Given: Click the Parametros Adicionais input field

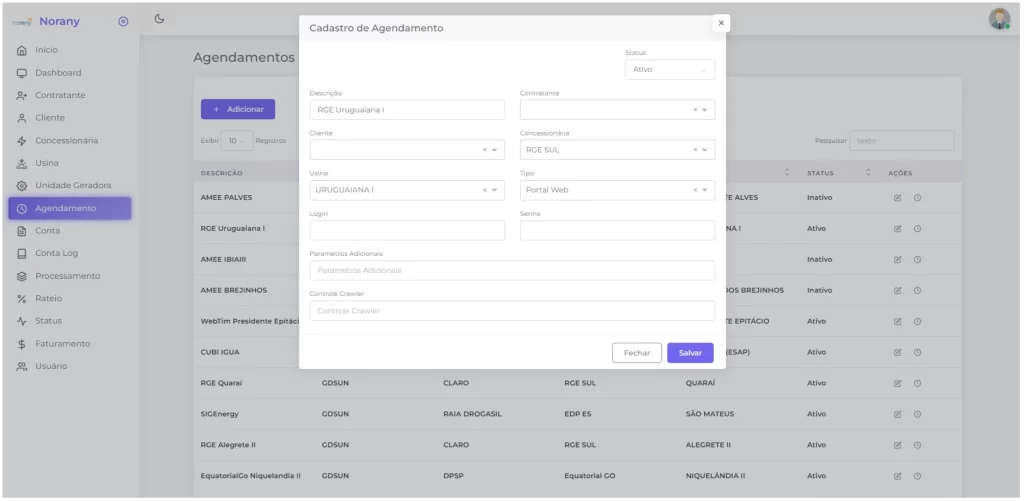Looking at the screenshot, I should point(512,271).
